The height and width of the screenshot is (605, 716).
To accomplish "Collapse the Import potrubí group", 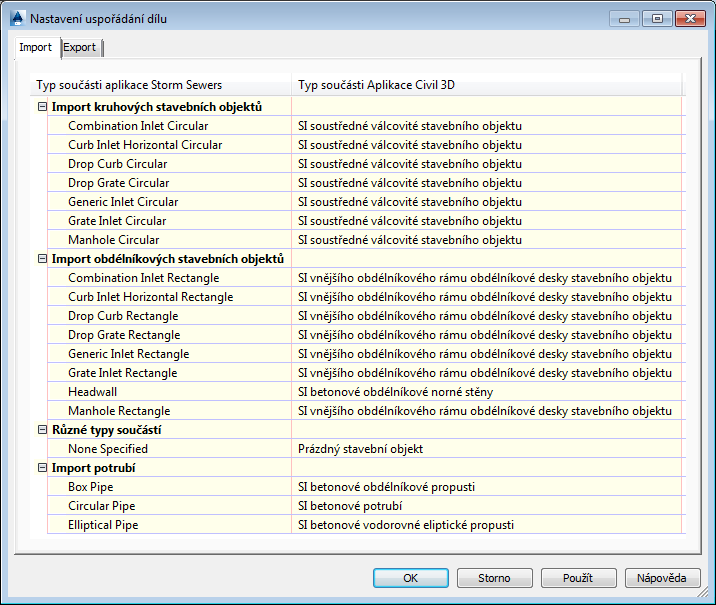I will [42, 468].
